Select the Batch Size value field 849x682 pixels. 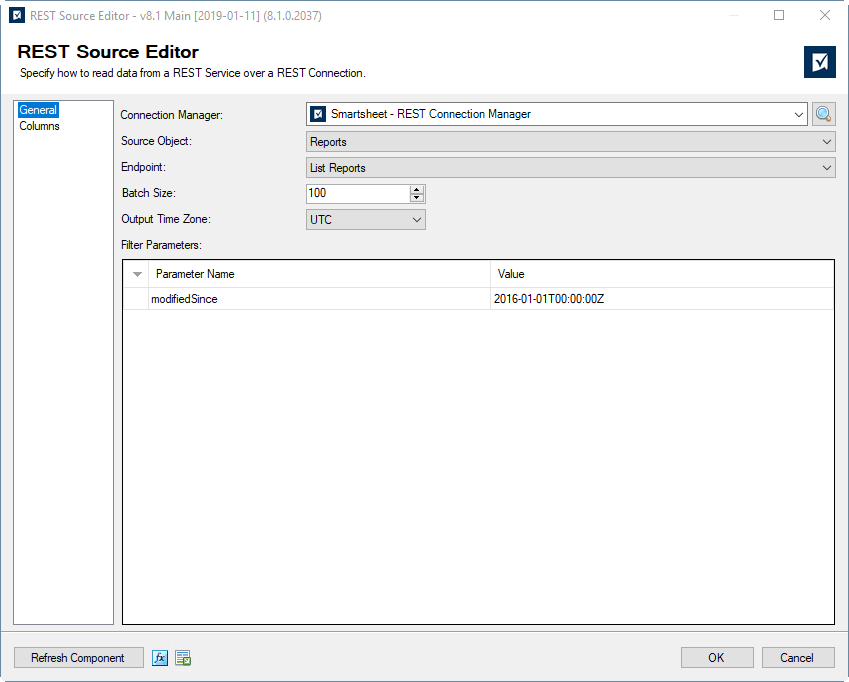[357, 193]
